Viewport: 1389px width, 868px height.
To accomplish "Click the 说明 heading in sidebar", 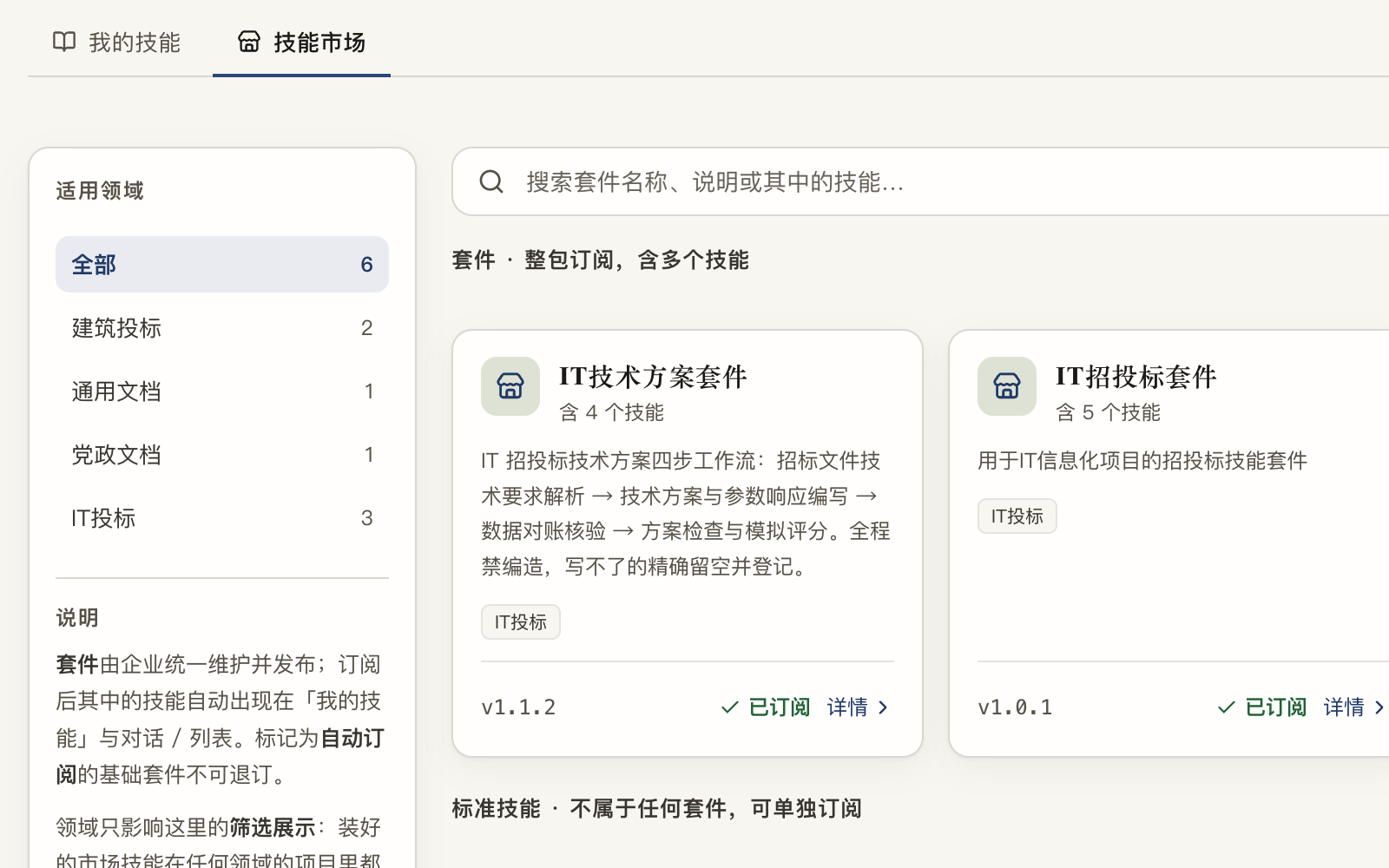I will (x=77, y=618).
